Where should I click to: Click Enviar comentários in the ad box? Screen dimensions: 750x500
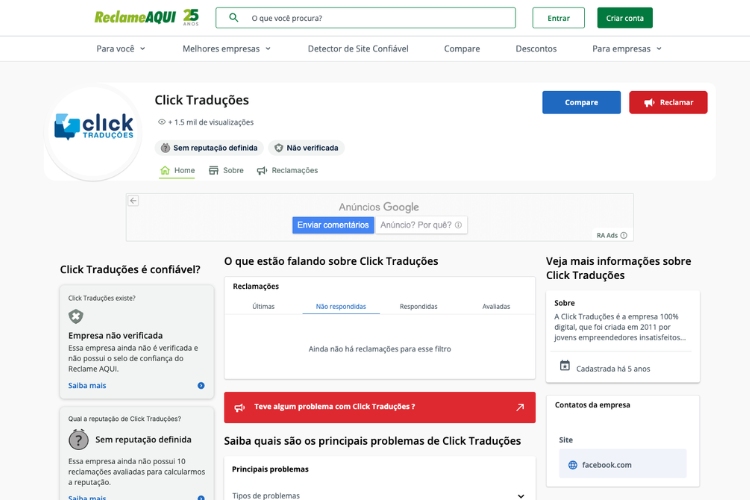pos(333,225)
